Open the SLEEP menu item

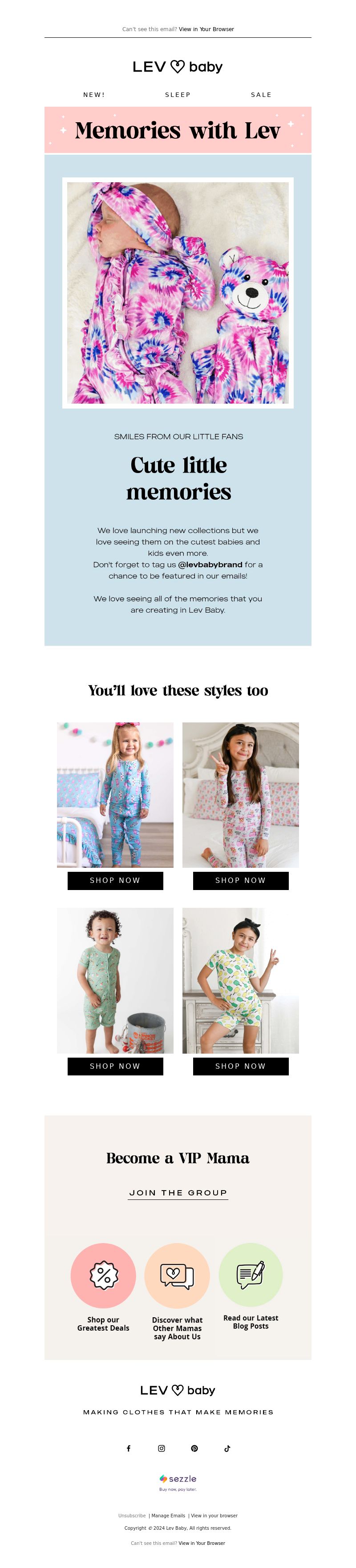coord(178,95)
